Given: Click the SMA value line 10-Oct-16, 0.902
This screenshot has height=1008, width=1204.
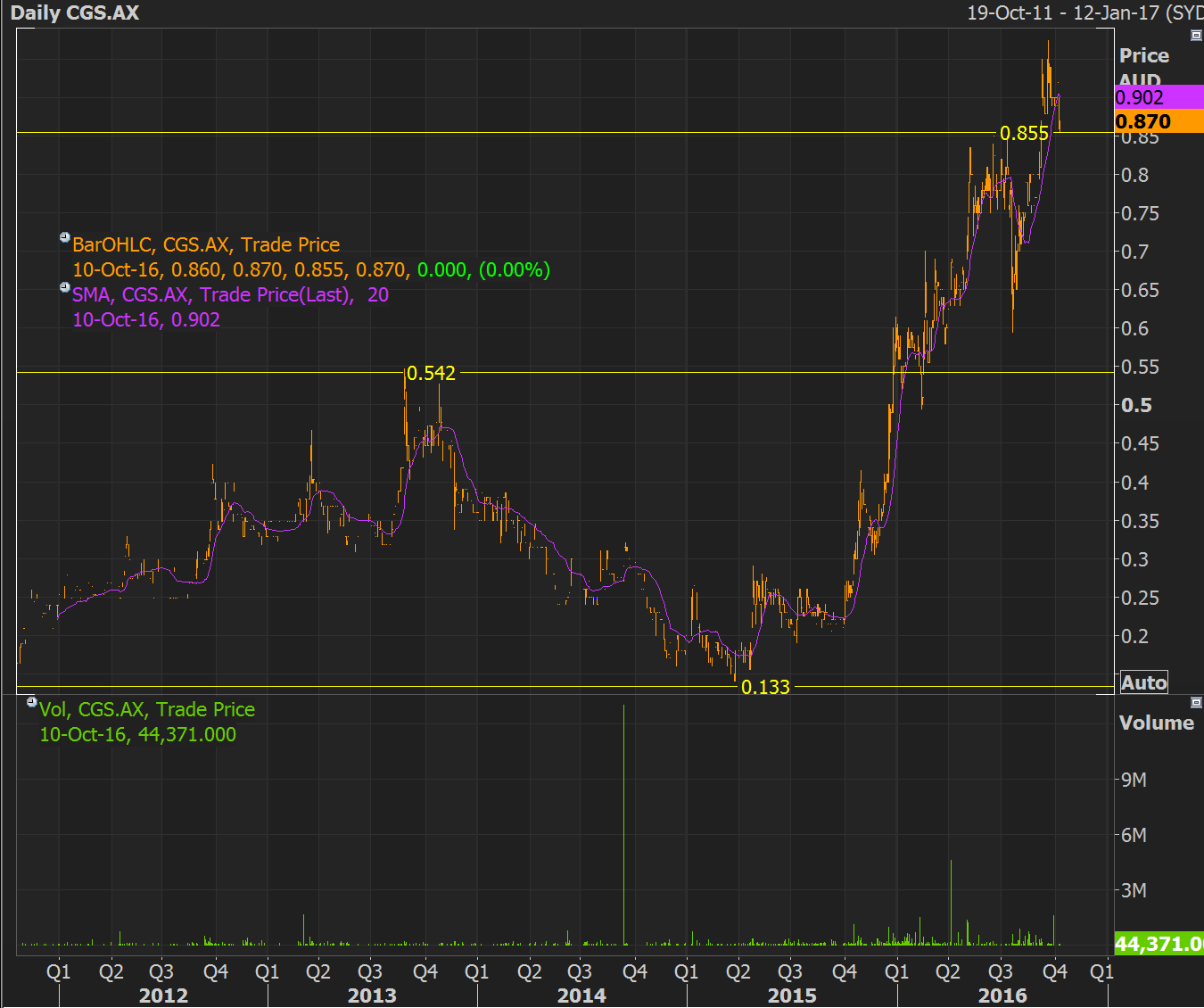Looking at the screenshot, I should click(x=146, y=319).
